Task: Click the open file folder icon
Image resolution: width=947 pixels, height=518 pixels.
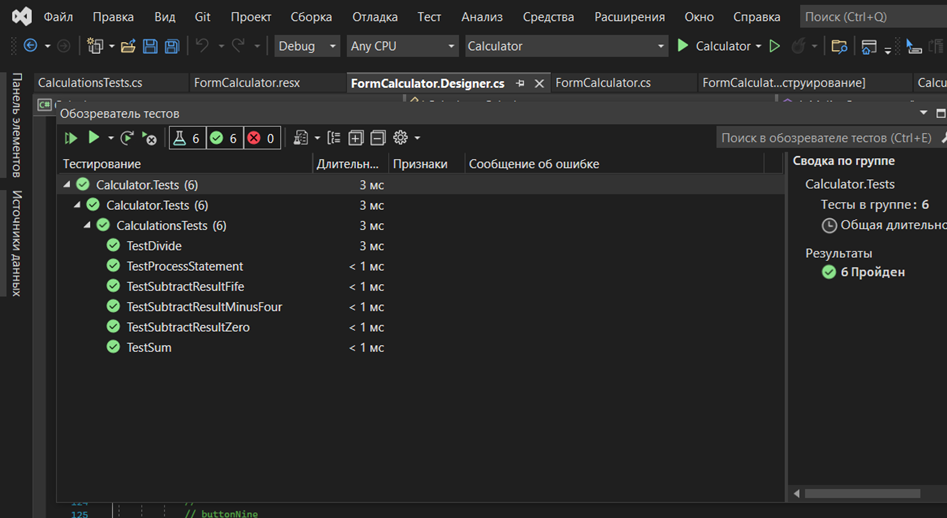Action: point(128,46)
